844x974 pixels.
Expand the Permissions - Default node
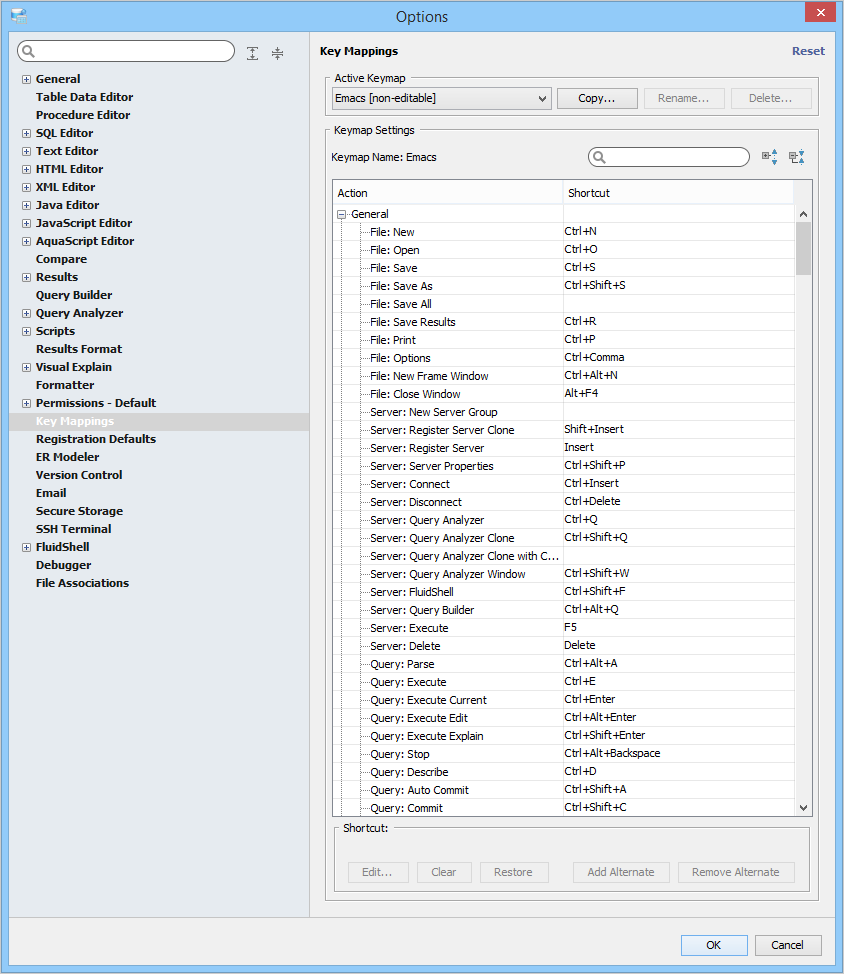[x=26, y=404]
